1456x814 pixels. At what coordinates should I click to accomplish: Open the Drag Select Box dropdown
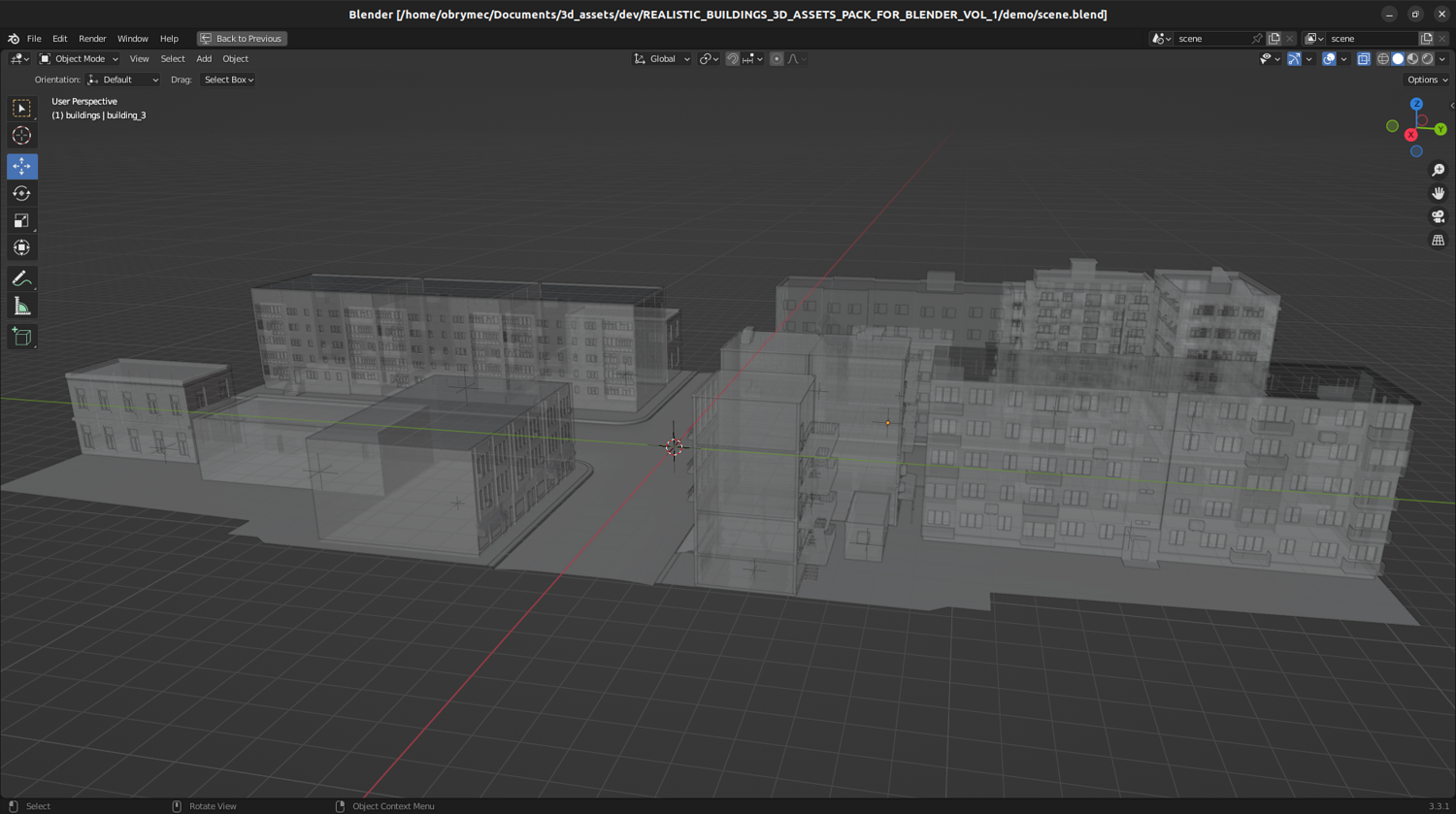pos(228,80)
